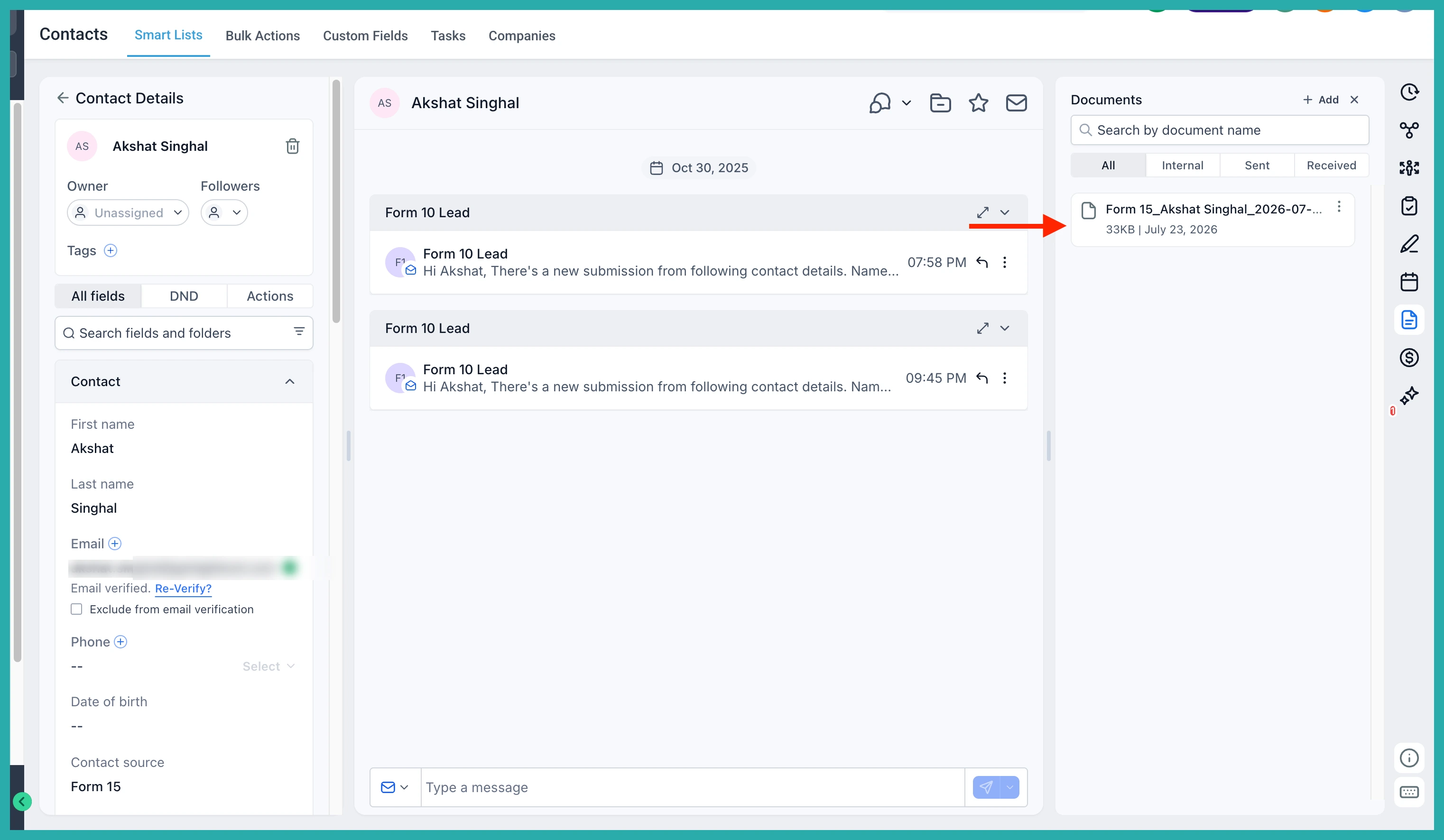Viewport: 1444px width, 840px height.
Task: Open the Followers dropdown
Action: tap(224, 212)
